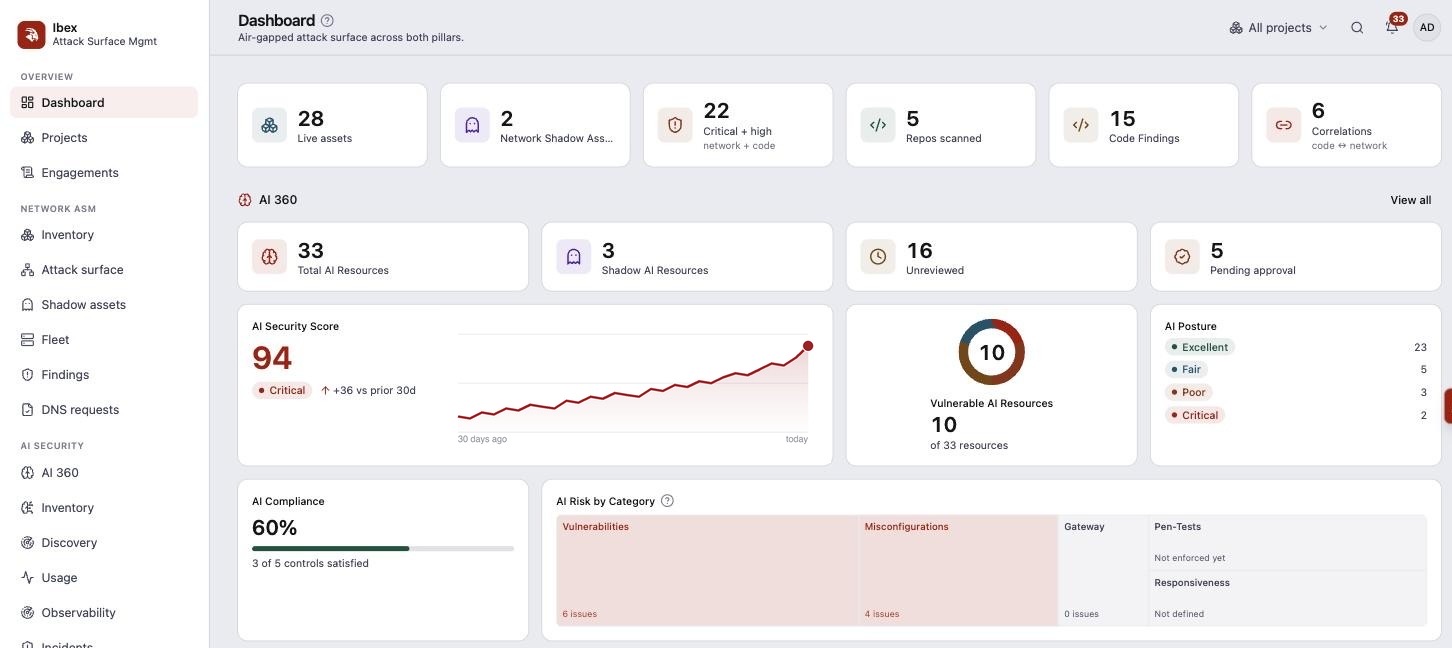Click the AI Compliance progress bar

(x=383, y=548)
